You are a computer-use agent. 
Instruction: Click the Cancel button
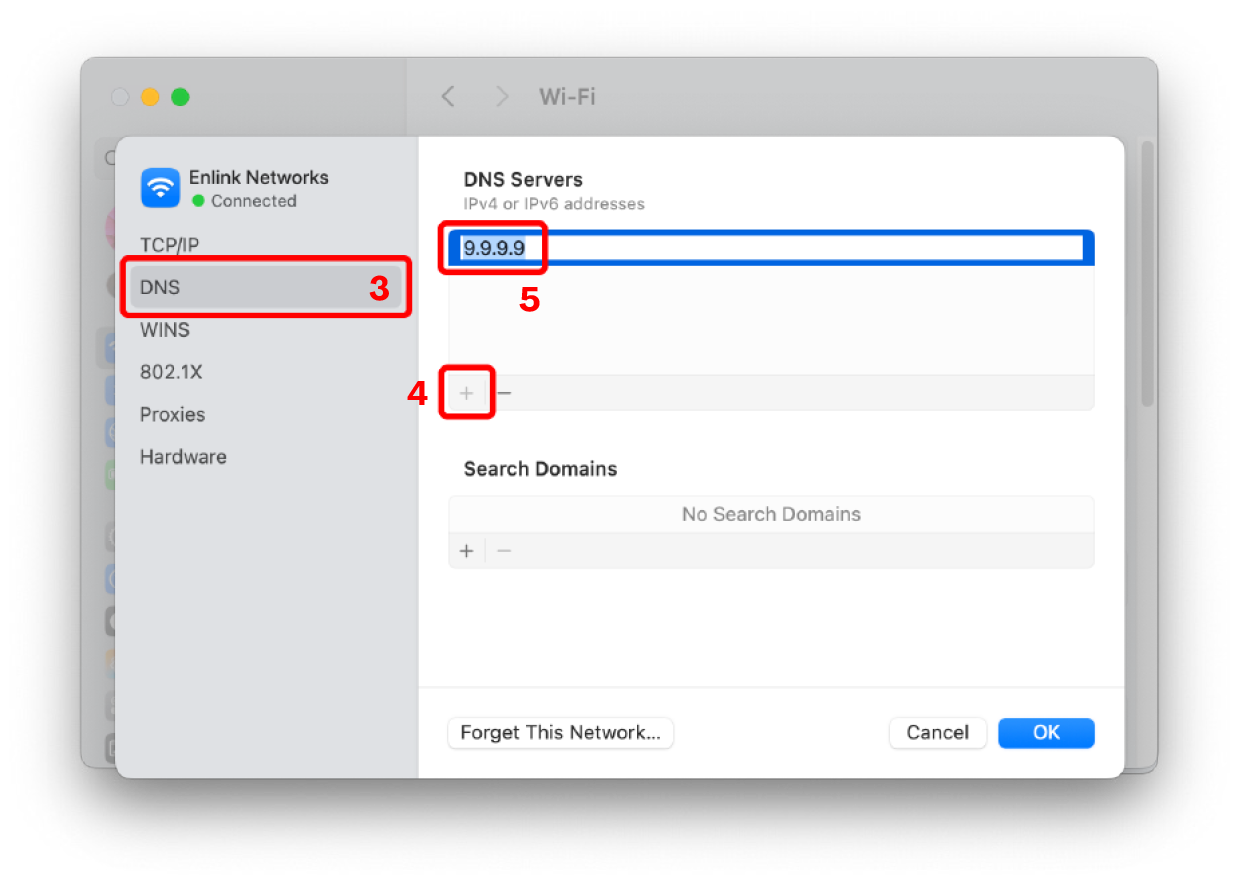point(937,733)
